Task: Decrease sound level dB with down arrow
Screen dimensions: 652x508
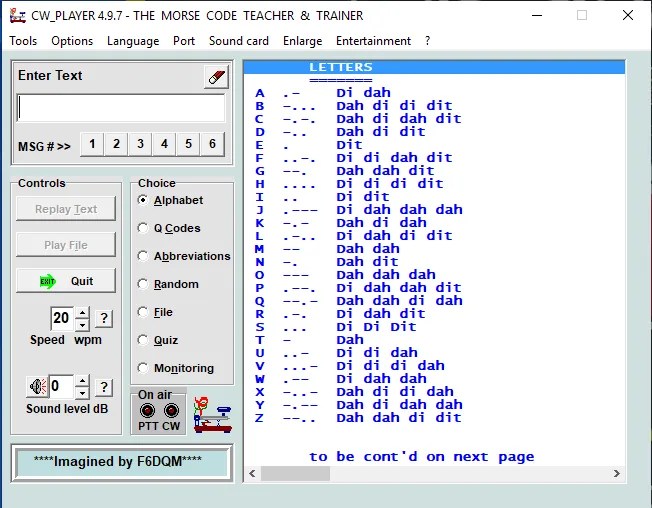Action: coord(83,393)
